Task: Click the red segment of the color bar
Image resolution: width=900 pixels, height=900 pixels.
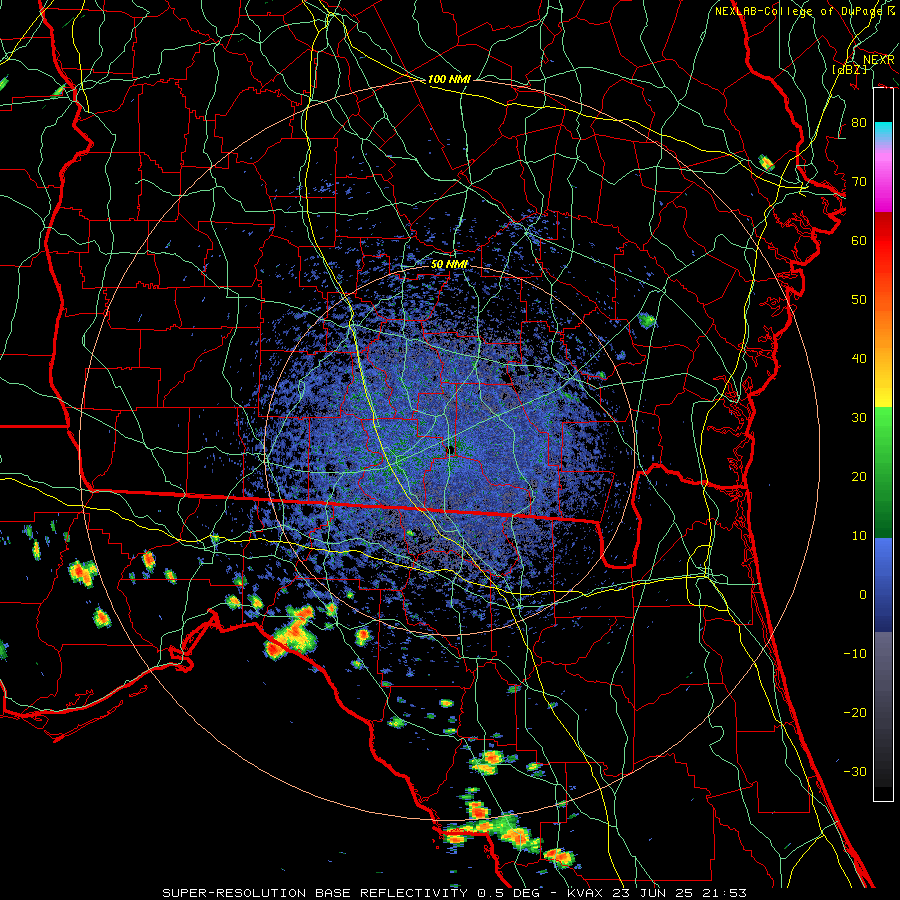Action: pos(883,237)
